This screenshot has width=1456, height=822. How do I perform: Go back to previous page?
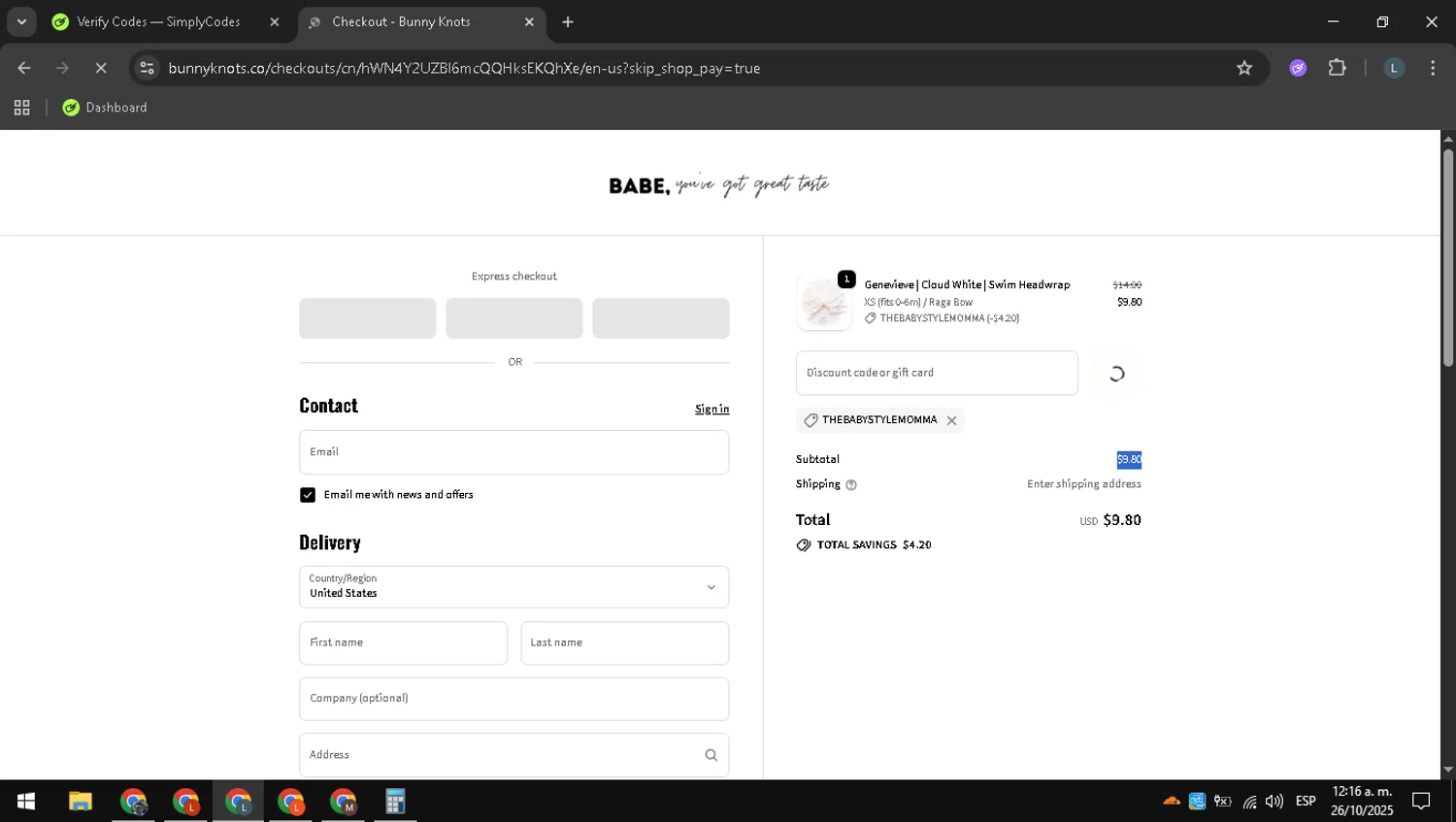[24, 68]
